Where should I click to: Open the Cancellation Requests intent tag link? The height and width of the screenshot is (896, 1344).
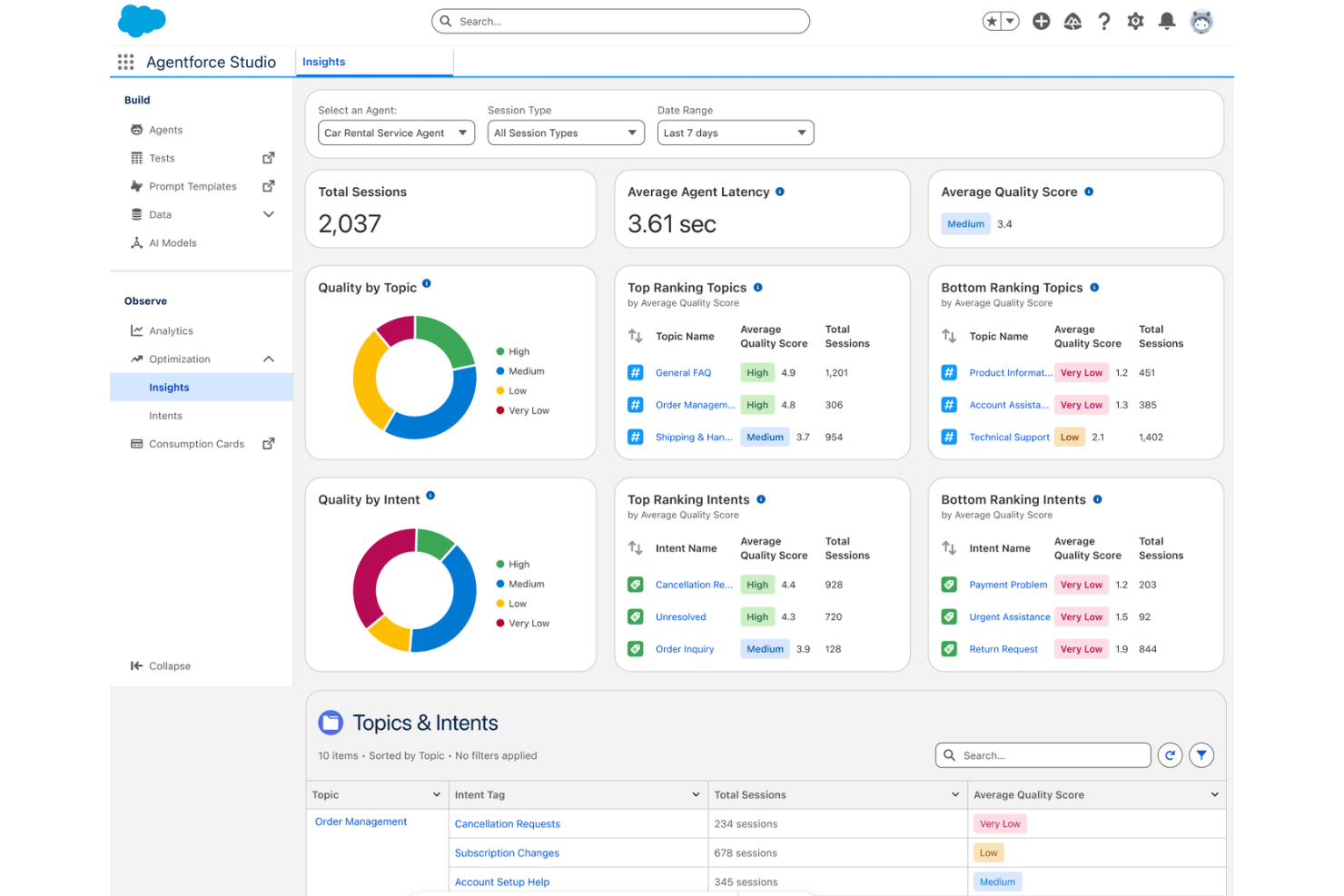pyautogui.click(x=508, y=823)
